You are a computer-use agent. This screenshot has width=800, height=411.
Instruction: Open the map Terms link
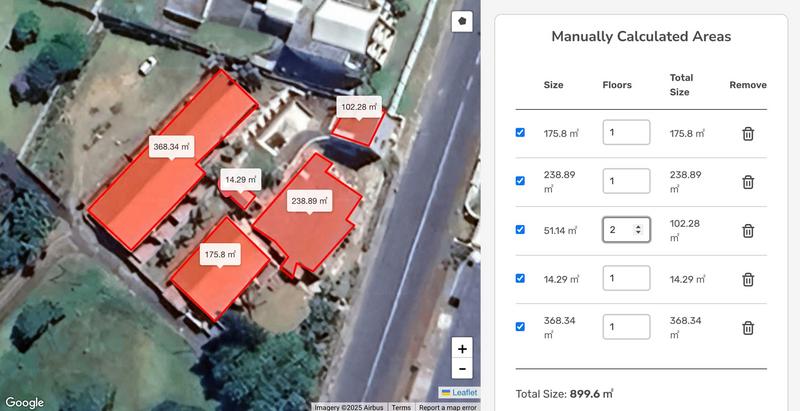pos(401,407)
